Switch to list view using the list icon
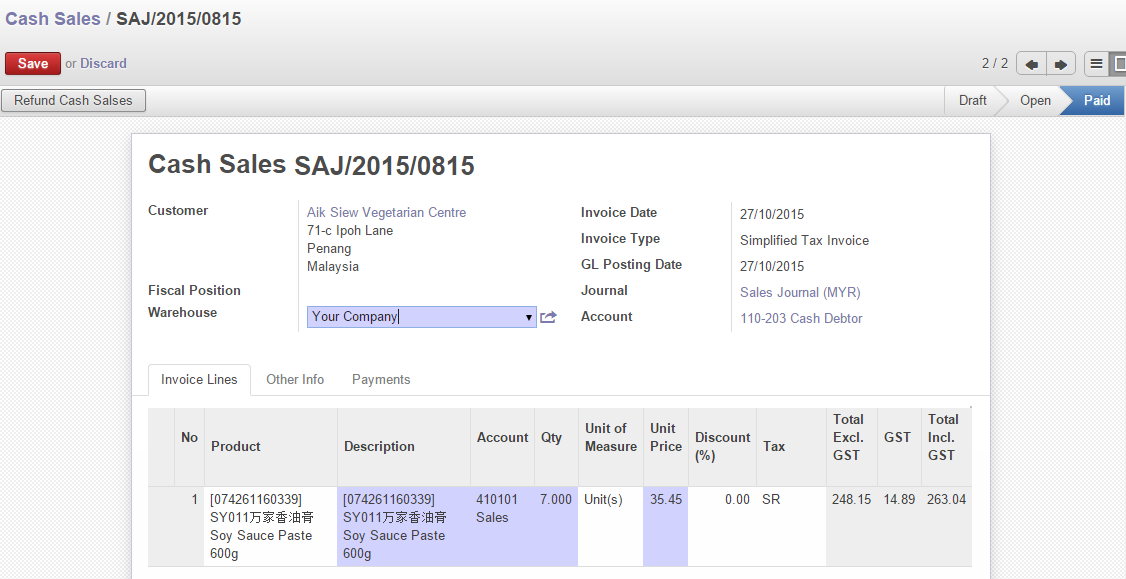The height and width of the screenshot is (579, 1126). click(x=1097, y=63)
